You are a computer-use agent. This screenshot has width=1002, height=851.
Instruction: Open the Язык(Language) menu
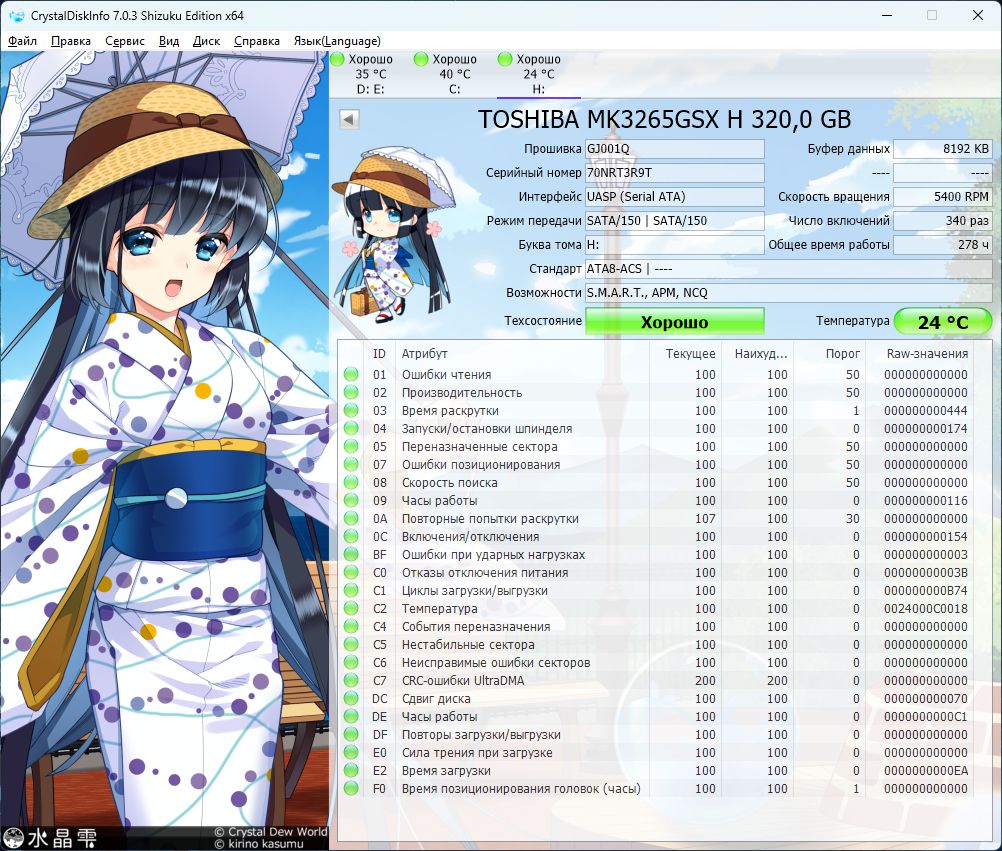[x=337, y=41]
